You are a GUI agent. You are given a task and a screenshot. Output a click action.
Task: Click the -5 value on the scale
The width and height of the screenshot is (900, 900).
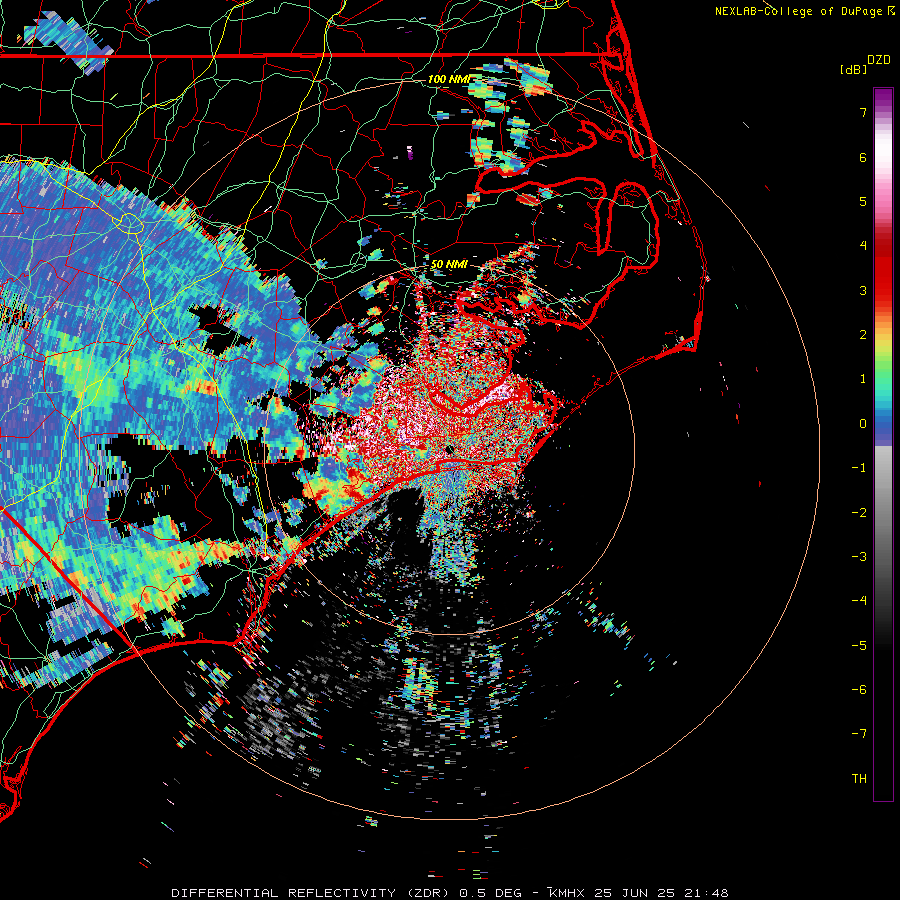point(859,646)
